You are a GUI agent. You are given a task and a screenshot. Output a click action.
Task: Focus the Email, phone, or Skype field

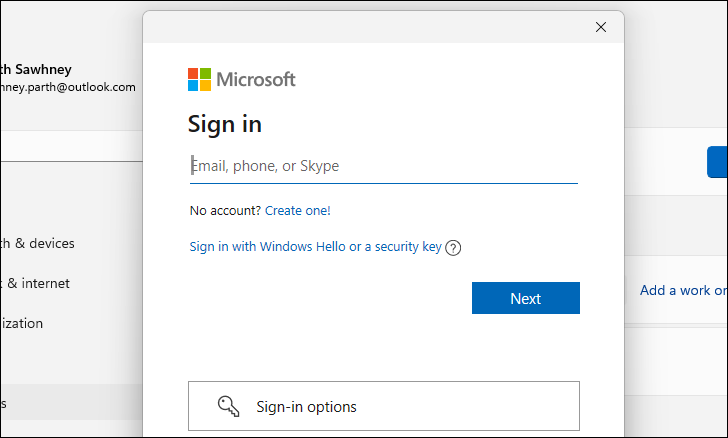tap(384, 166)
